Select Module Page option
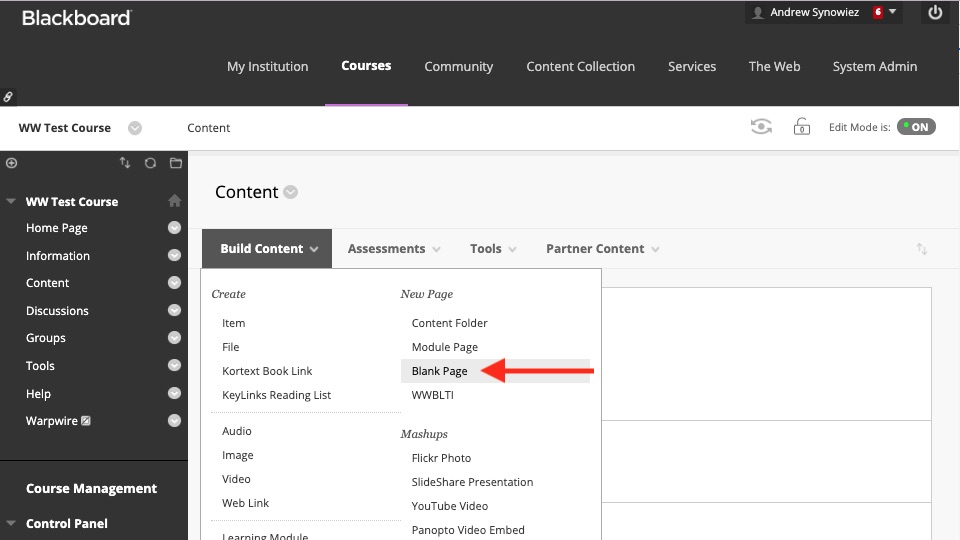 [444, 347]
